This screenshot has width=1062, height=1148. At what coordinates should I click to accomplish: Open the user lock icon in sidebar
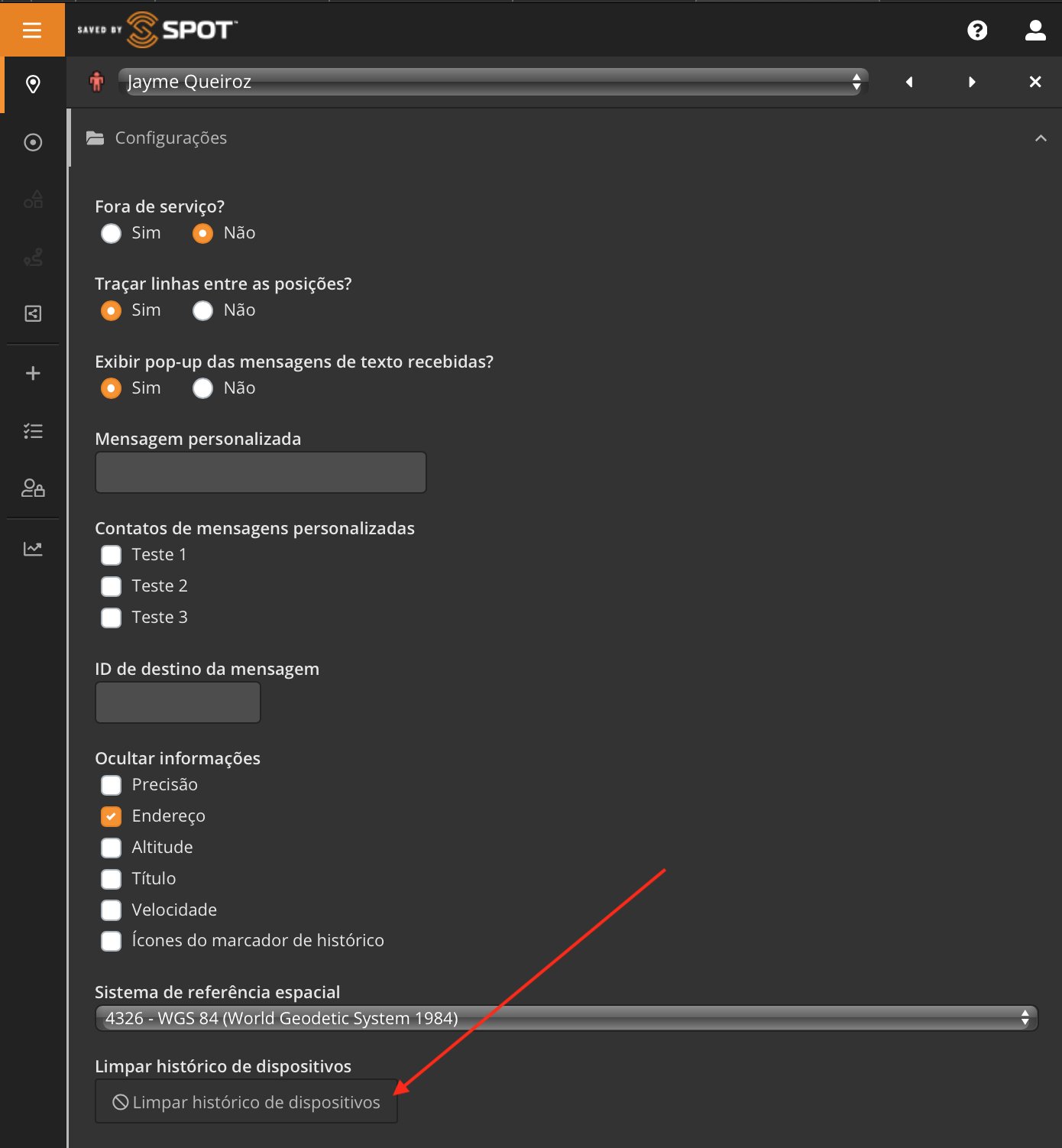click(x=33, y=488)
